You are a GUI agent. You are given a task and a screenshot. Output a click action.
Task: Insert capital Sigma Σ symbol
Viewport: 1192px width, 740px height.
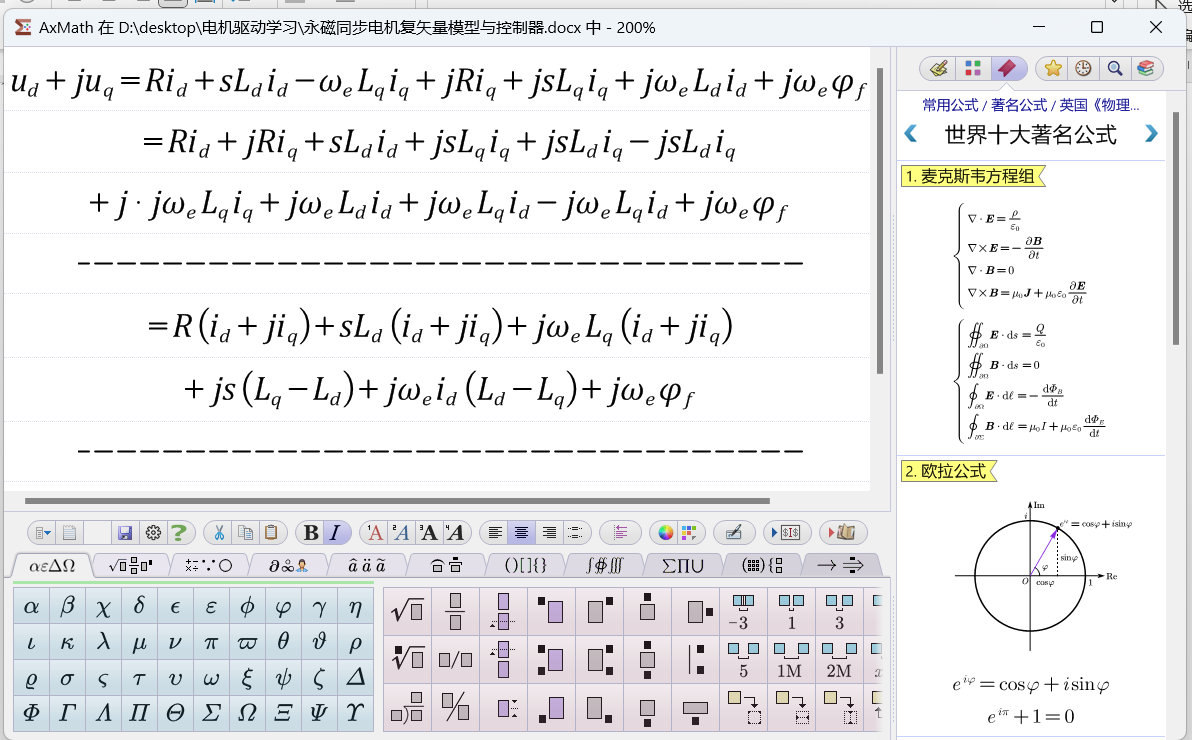pos(211,713)
